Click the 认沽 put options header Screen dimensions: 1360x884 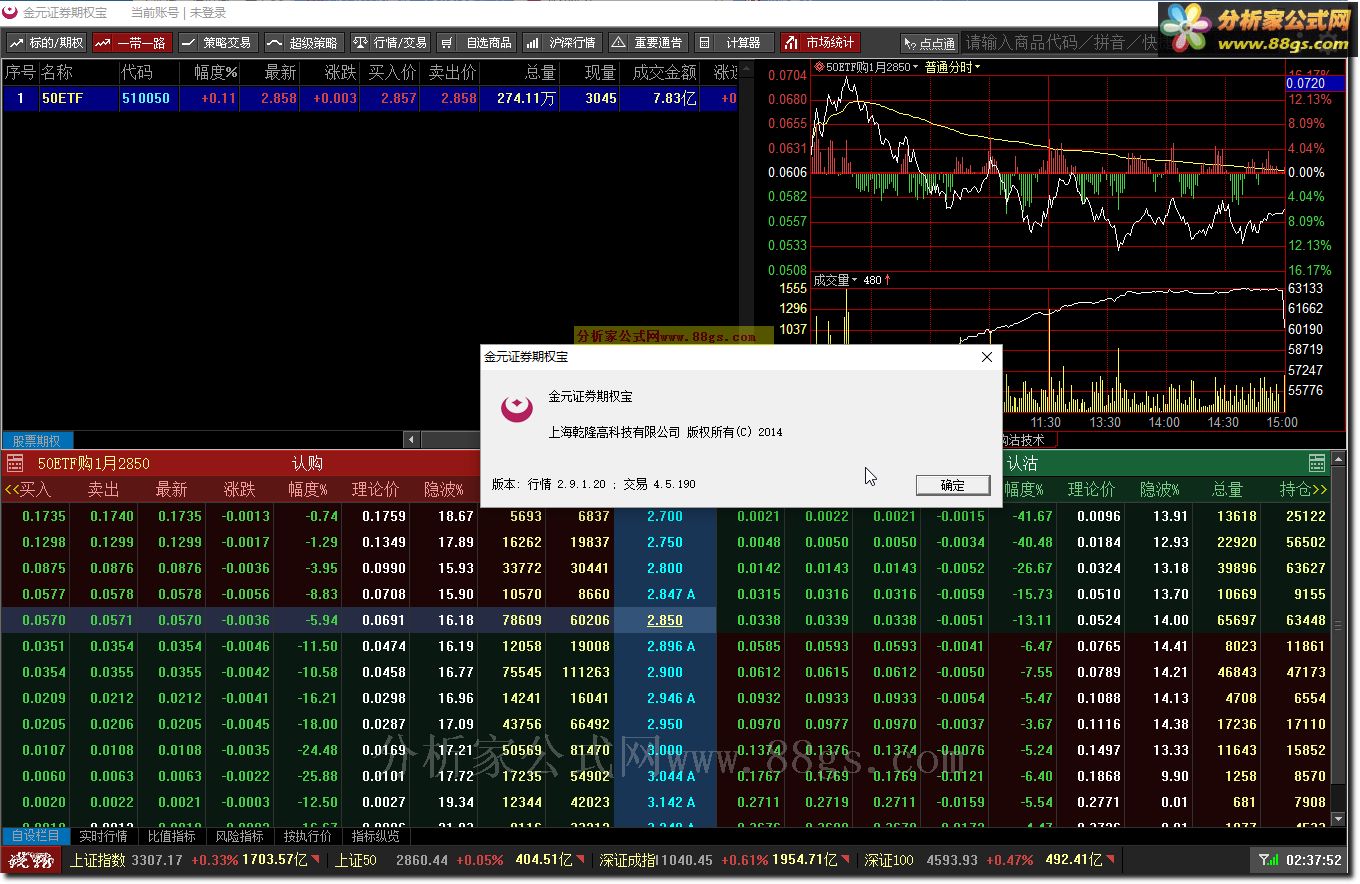[1022, 463]
